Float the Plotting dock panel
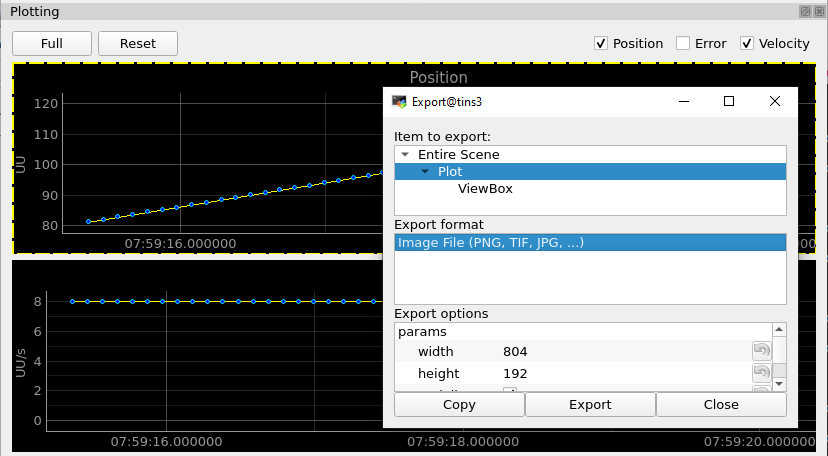828x456 pixels. pos(804,12)
